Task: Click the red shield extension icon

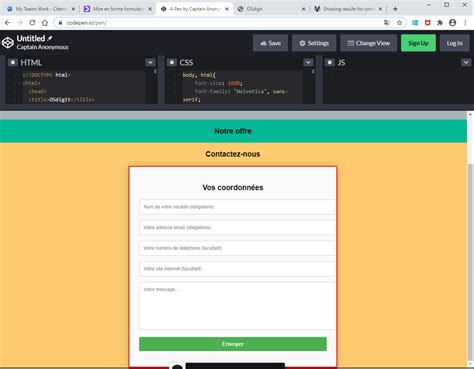Action: (x=427, y=23)
